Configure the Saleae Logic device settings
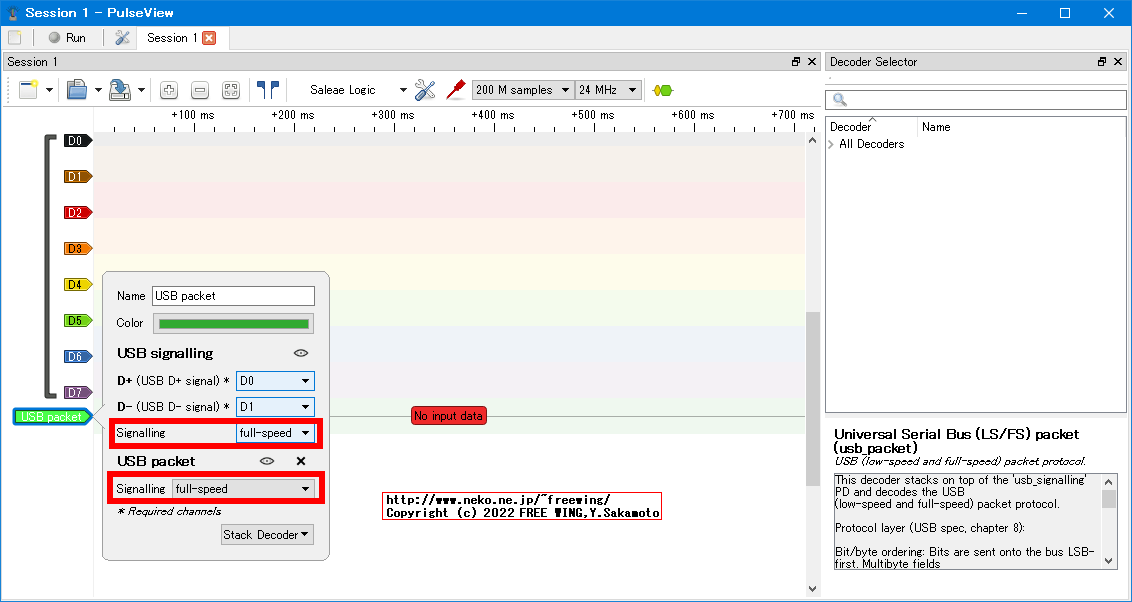The height and width of the screenshot is (602, 1132). 424,89
